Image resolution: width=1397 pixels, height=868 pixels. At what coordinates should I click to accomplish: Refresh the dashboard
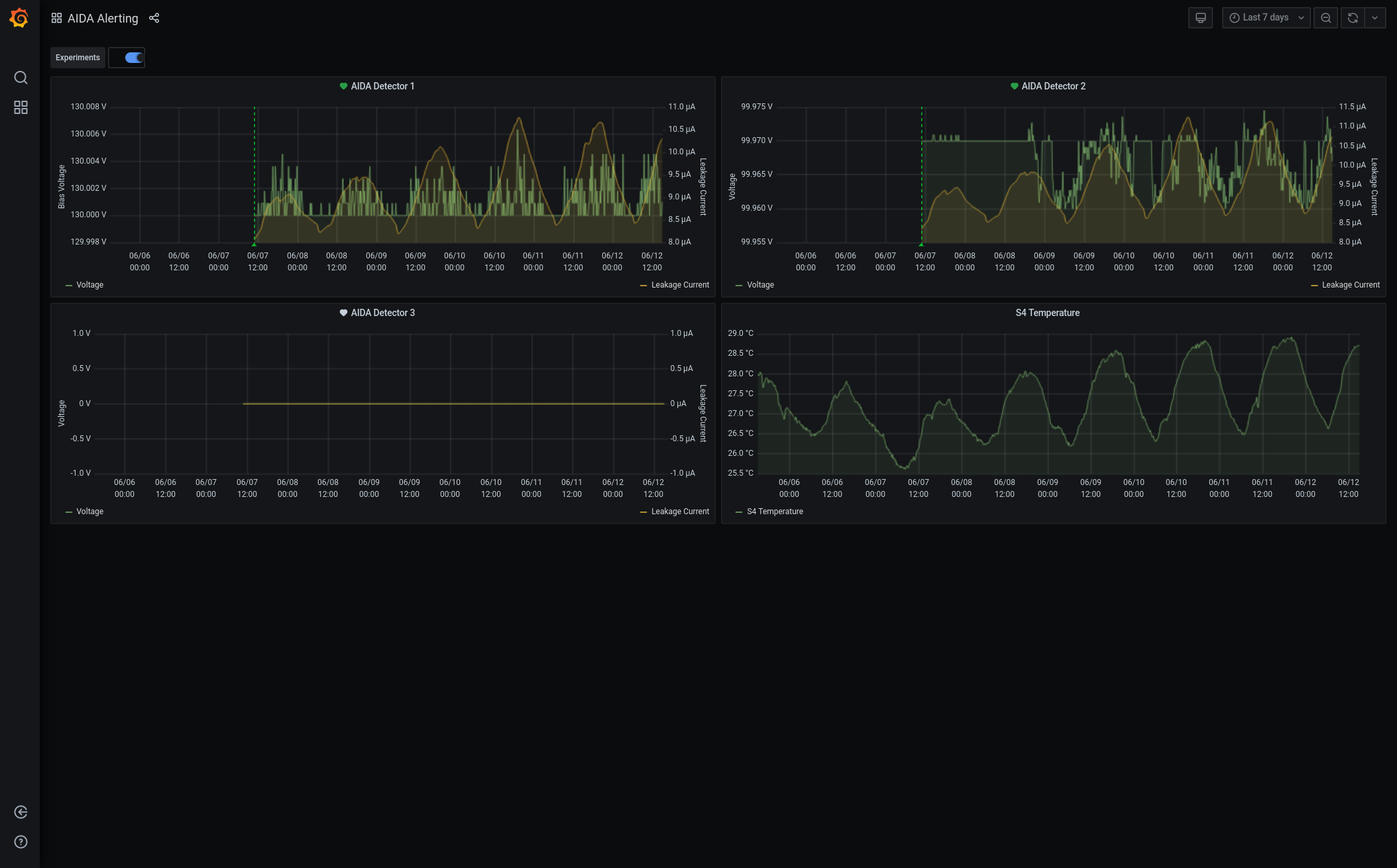pos(1353,18)
